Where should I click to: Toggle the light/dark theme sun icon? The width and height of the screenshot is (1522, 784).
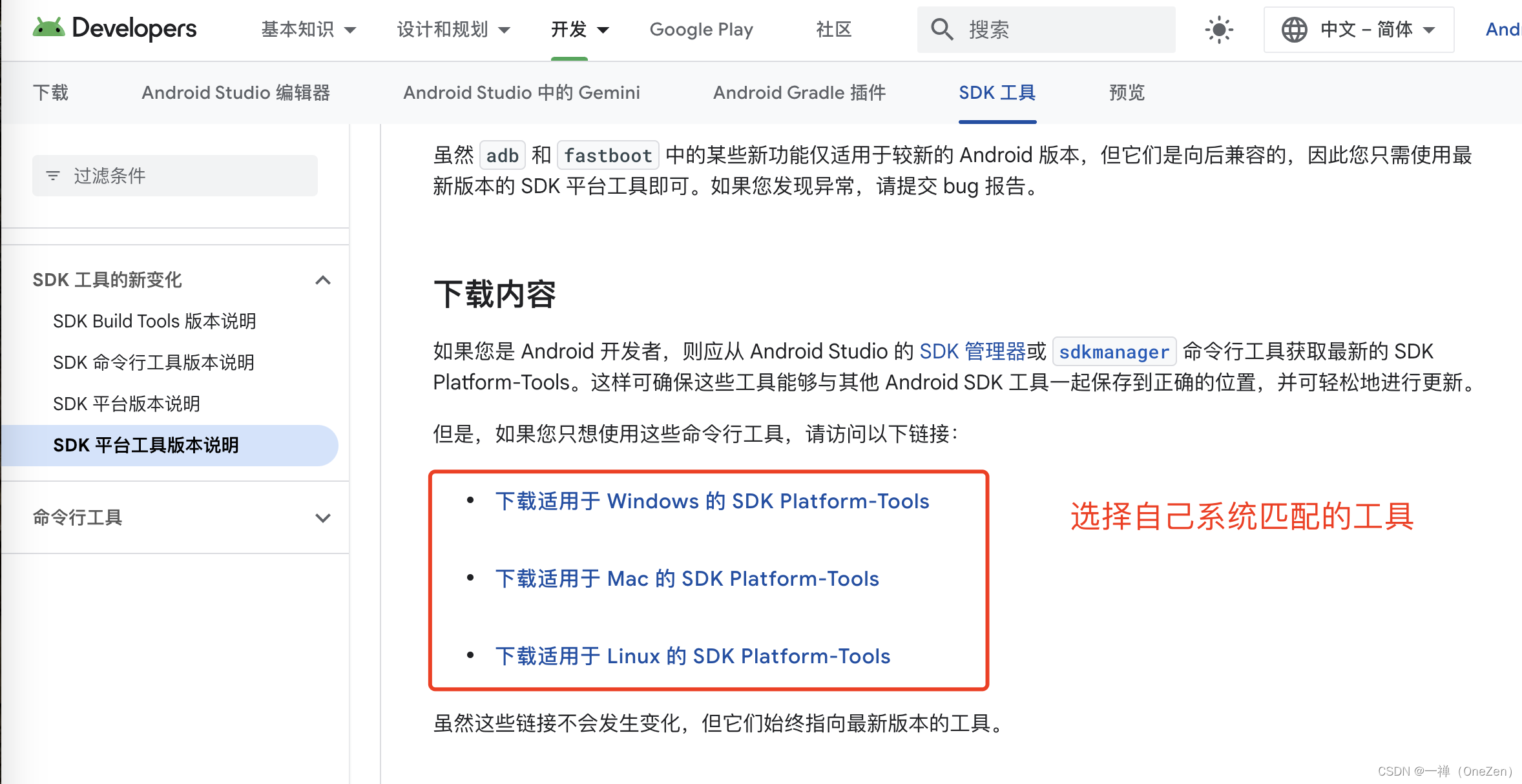[x=1218, y=30]
